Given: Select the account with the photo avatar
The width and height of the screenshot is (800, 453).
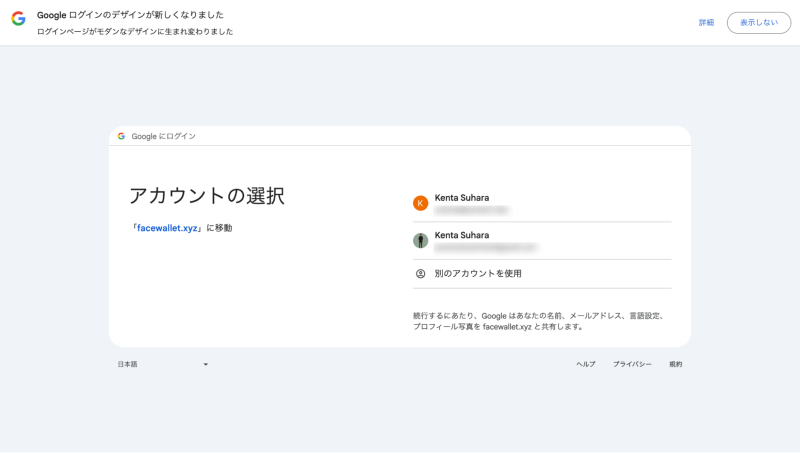Looking at the screenshot, I should pyautogui.click(x=542, y=241).
